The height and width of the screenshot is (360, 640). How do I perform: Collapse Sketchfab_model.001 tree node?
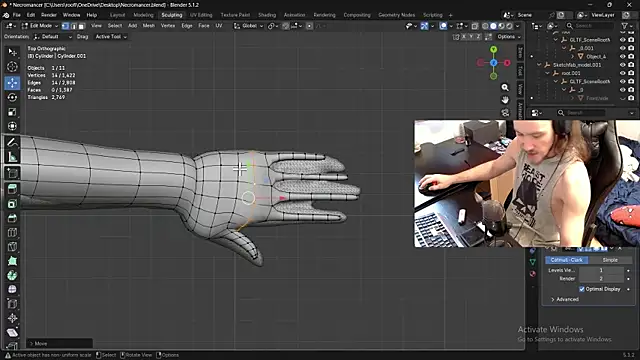click(x=539, y=65)
